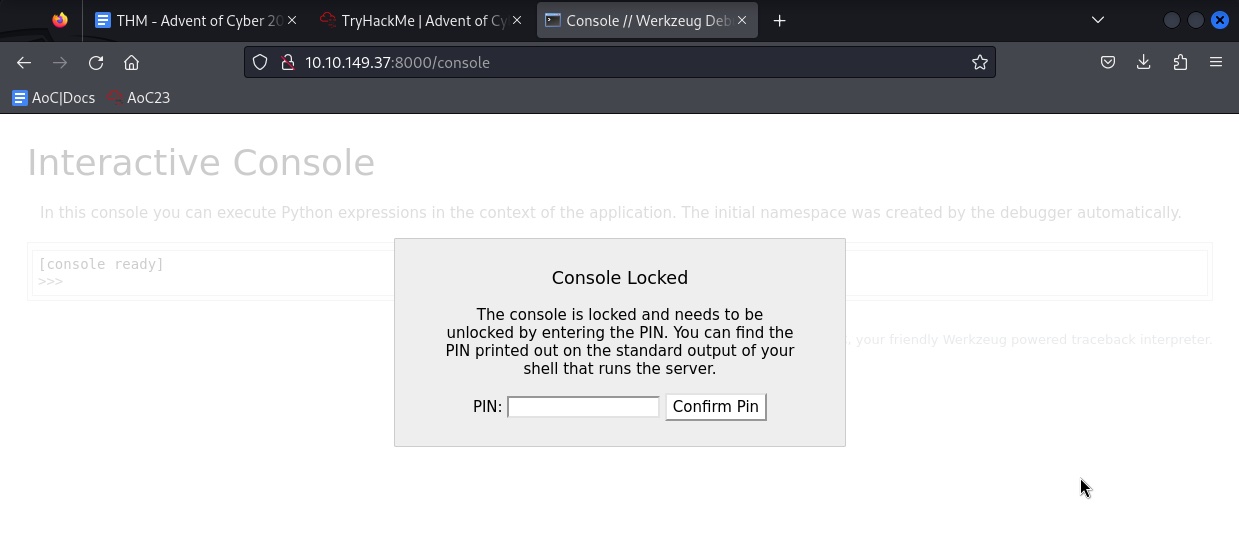
Task: Open the AoC23 bookmark
Action: click(139, 97)
